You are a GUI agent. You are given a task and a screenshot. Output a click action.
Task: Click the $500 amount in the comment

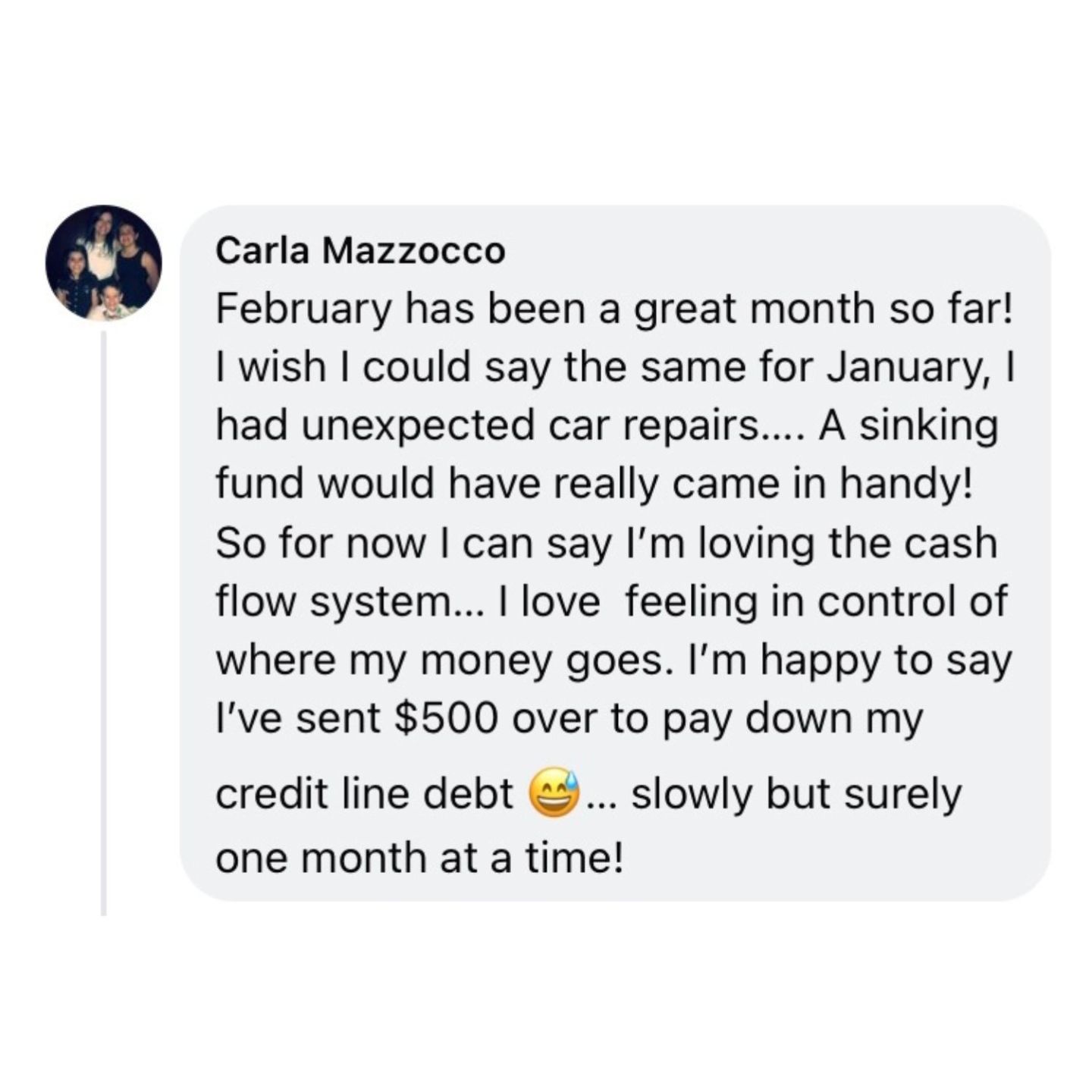click(447, 718)
